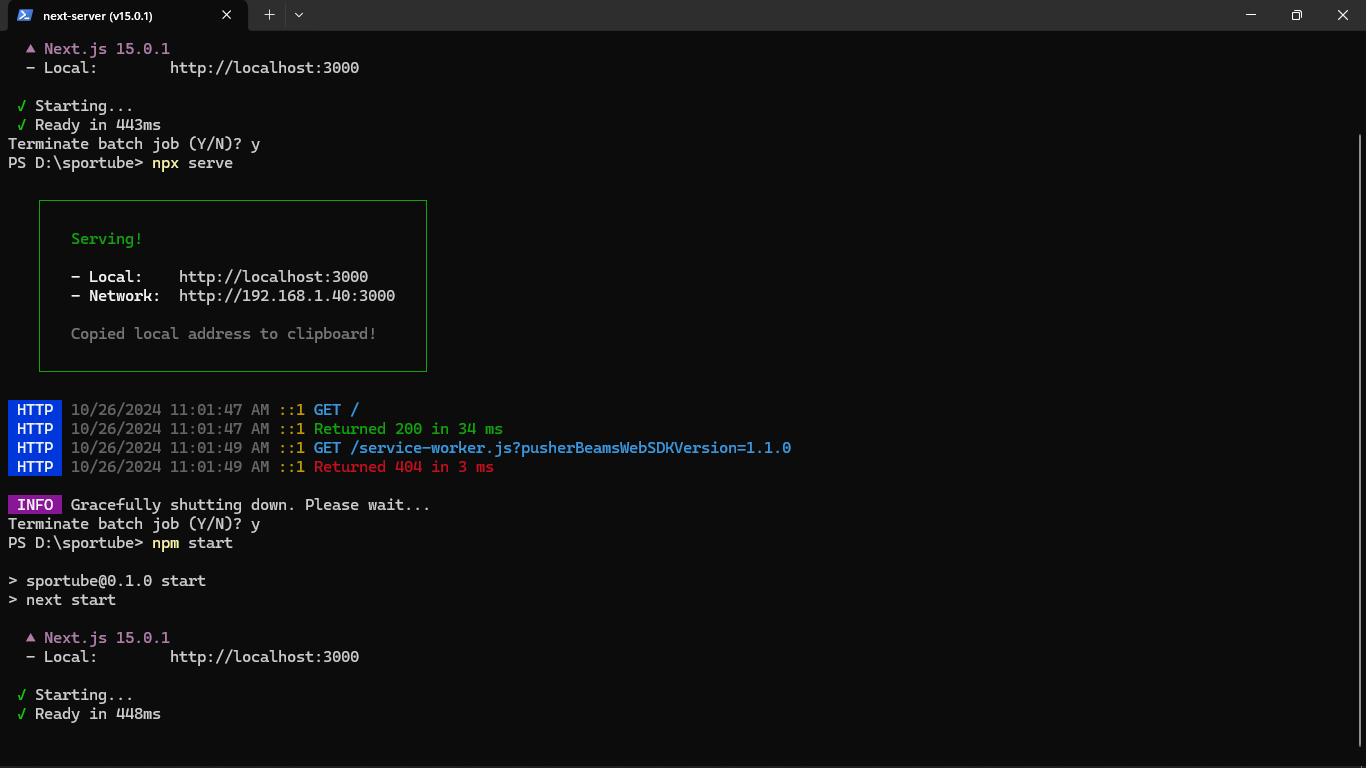Click the "Next.js 15.0.1" heading at the bottom
The height and width of the screenshot is (768, 1366).
pyautogui.click(x=107, y=638)
